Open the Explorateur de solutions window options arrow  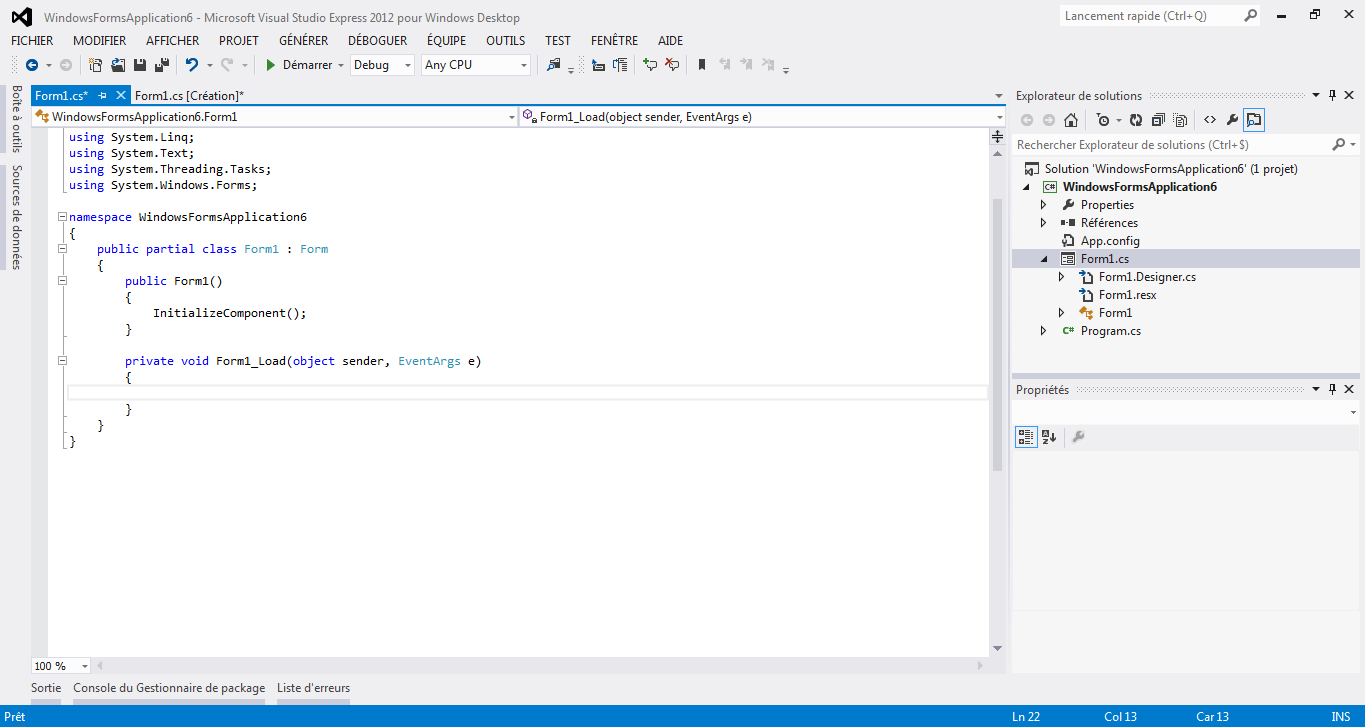tap(1315, 95)
